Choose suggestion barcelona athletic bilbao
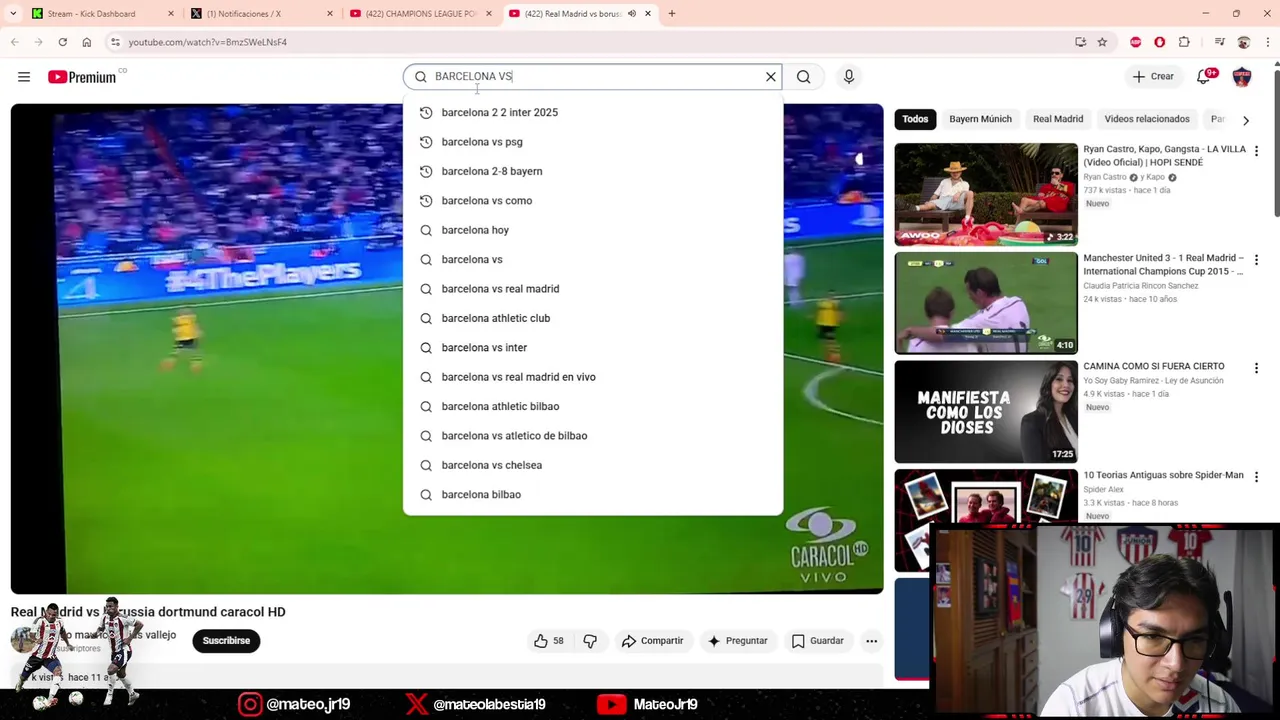Viewport: 1280px width, 720px height. [x=593, y=406]
